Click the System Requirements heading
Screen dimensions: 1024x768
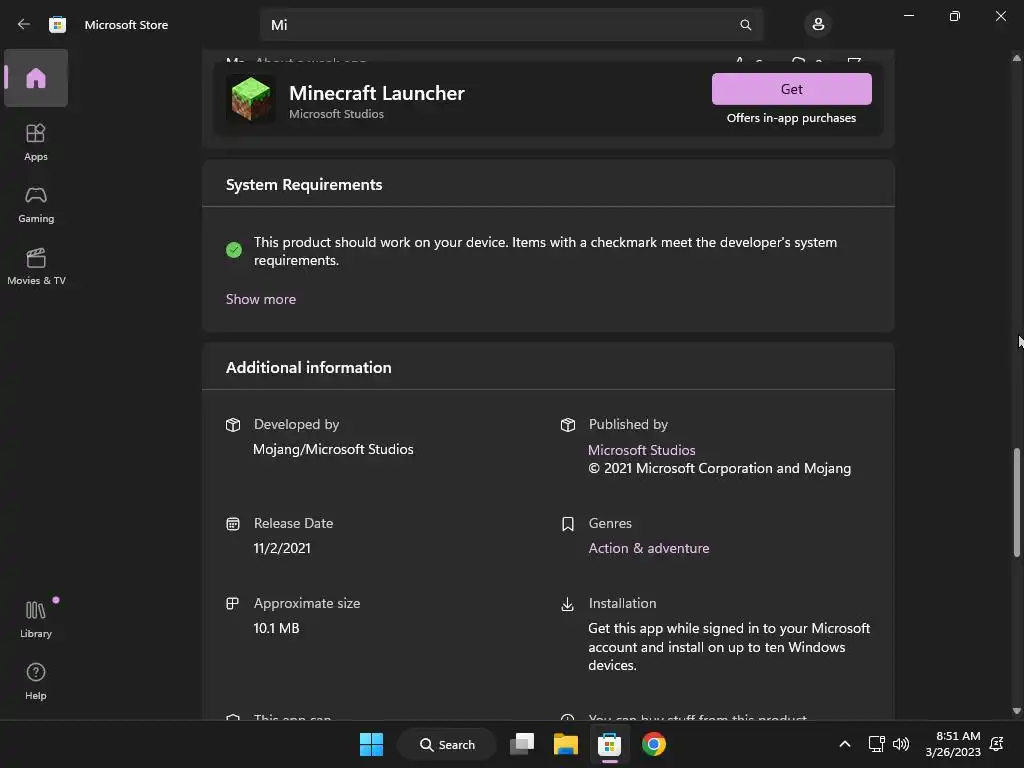(304, 185)
